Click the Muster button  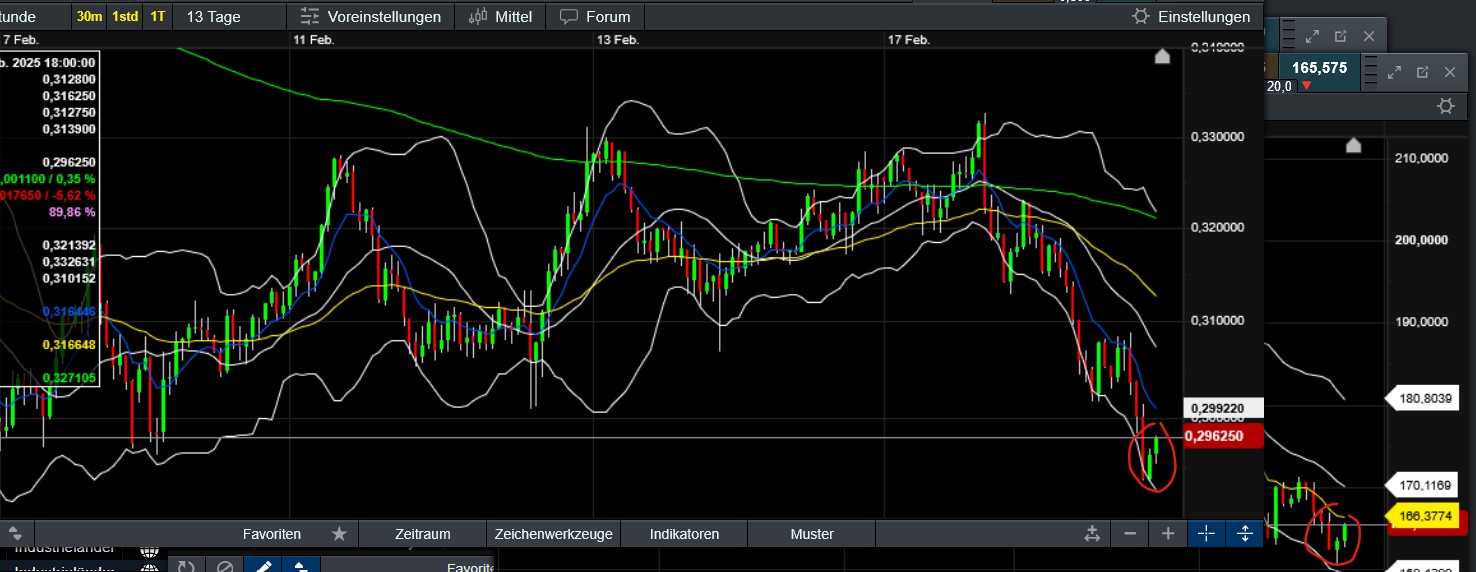tap(811, 534)
